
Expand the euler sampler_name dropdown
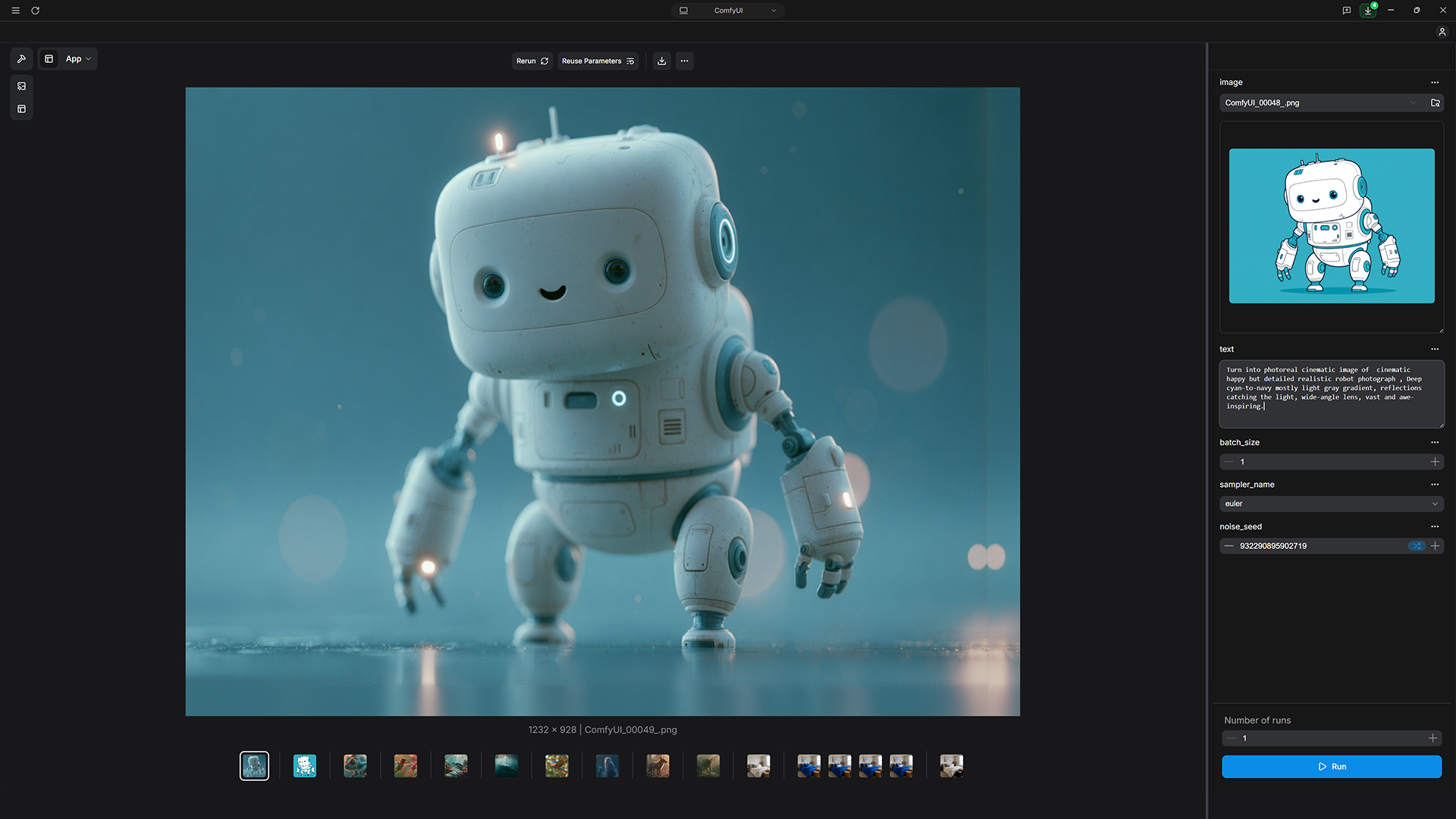(1332, 504)
